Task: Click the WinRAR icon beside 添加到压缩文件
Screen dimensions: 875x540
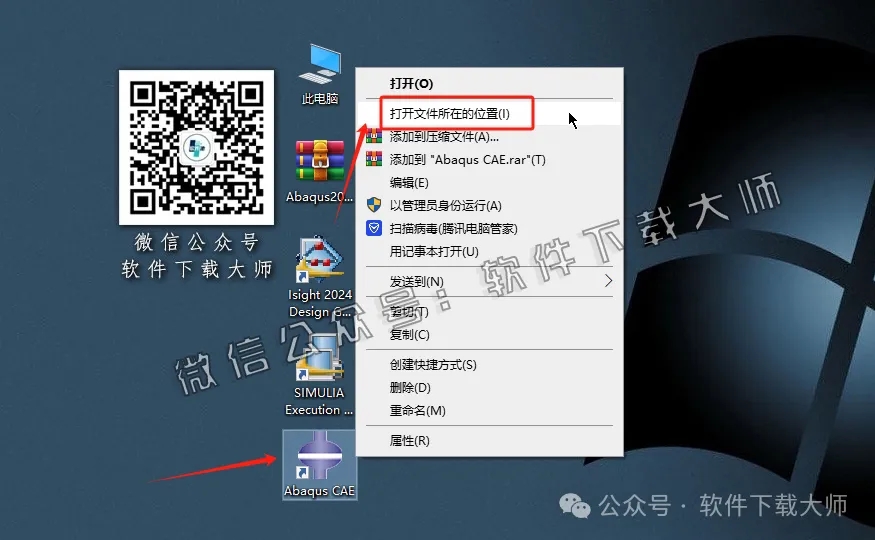Action: [374, 136]
